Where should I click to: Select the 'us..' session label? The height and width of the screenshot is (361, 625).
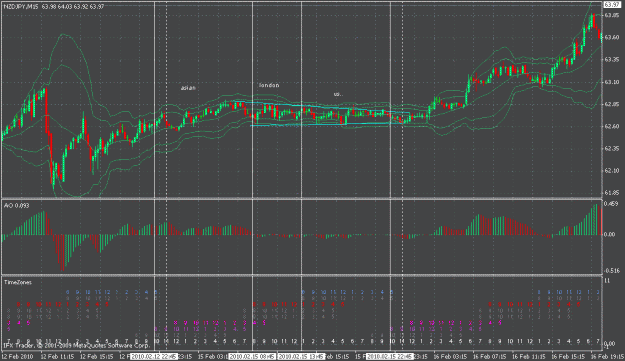[338, 94]
